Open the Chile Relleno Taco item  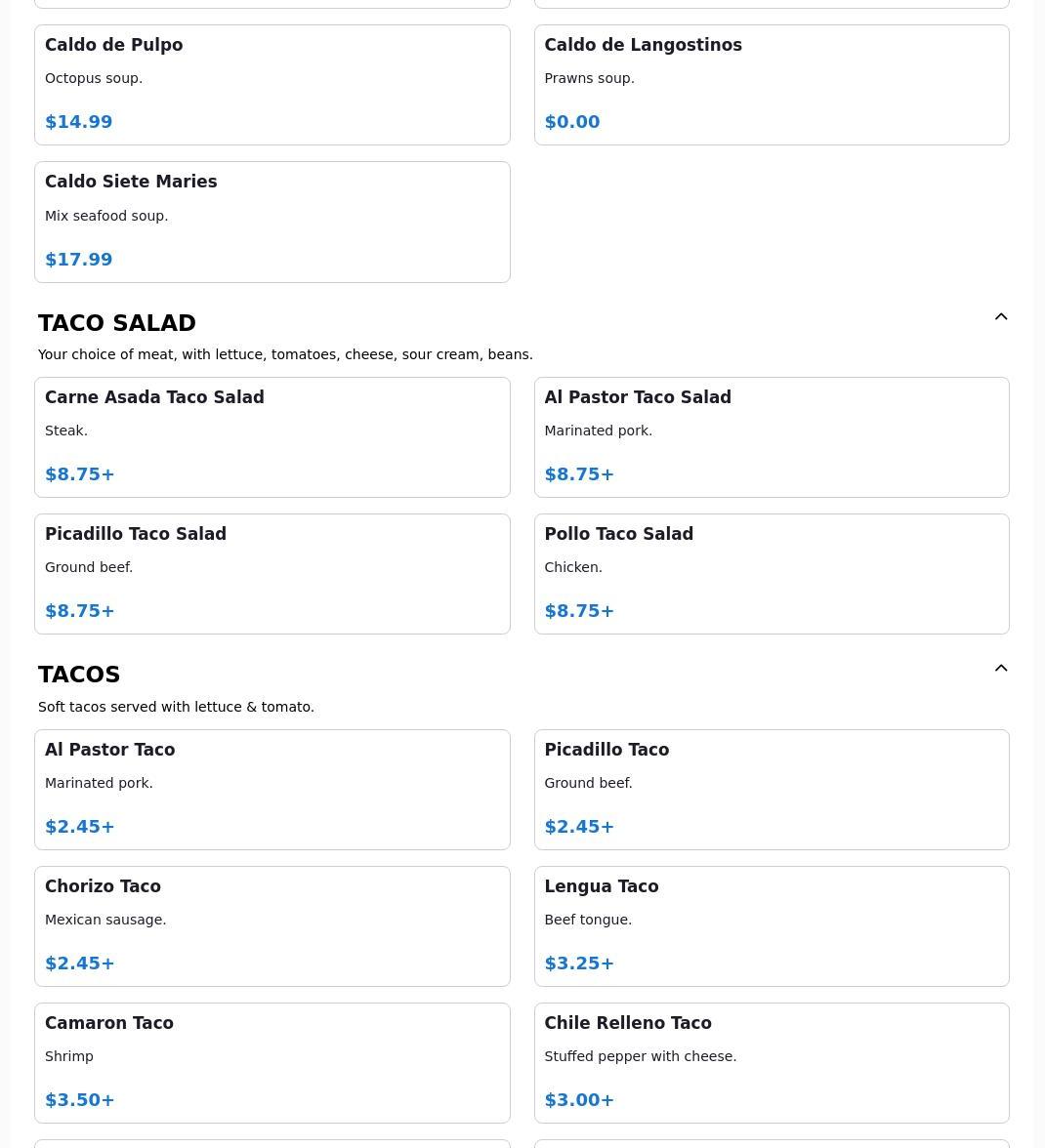[x=772, y=1063]
